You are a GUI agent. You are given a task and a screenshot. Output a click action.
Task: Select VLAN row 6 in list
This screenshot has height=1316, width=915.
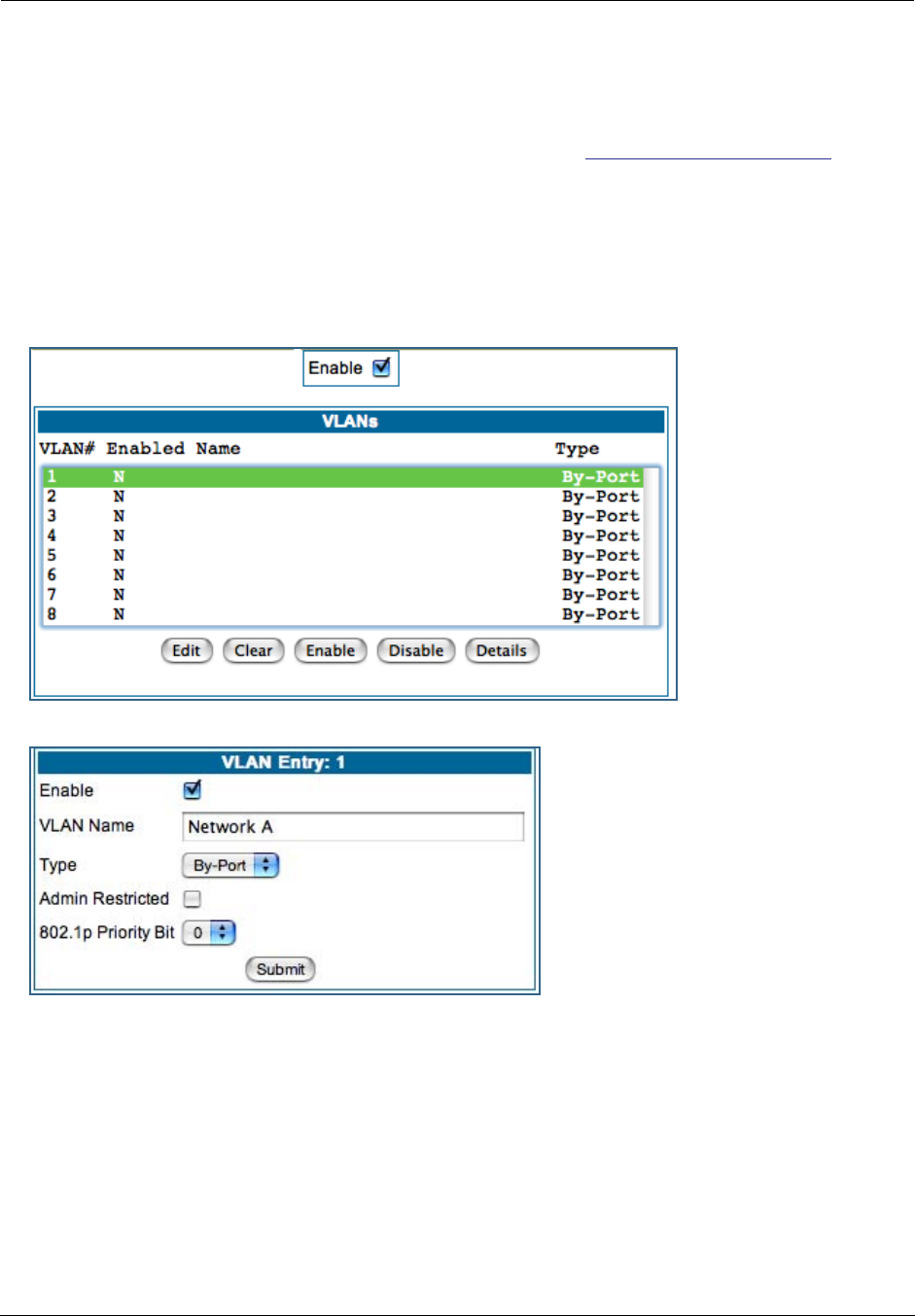343,574
